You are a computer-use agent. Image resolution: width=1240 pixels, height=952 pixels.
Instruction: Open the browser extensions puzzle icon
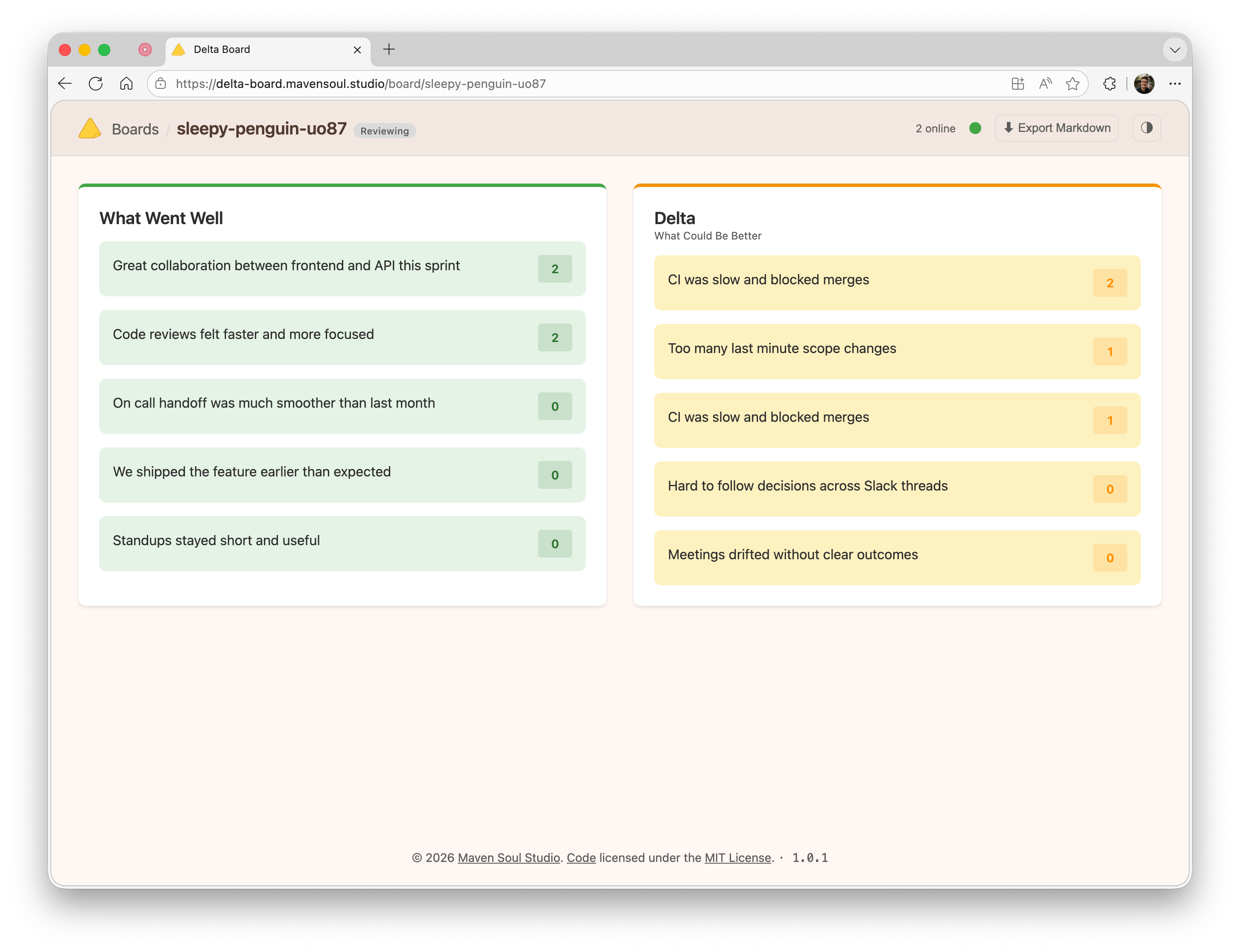click(x=1110, y=84)
